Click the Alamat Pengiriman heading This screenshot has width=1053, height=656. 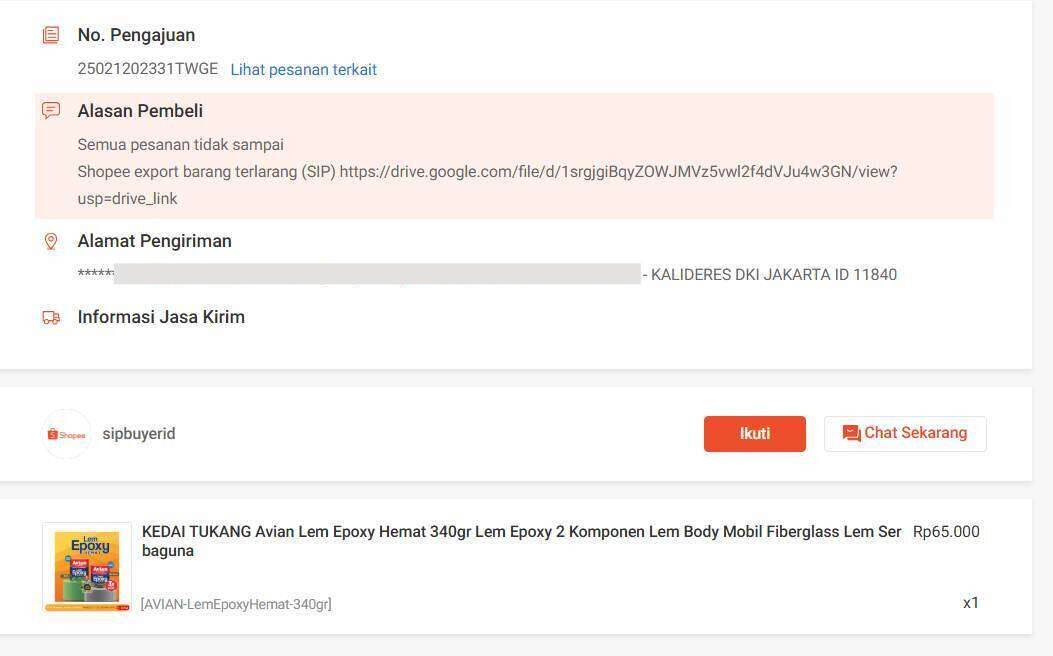pyautogui.click(x=154, y=241)
